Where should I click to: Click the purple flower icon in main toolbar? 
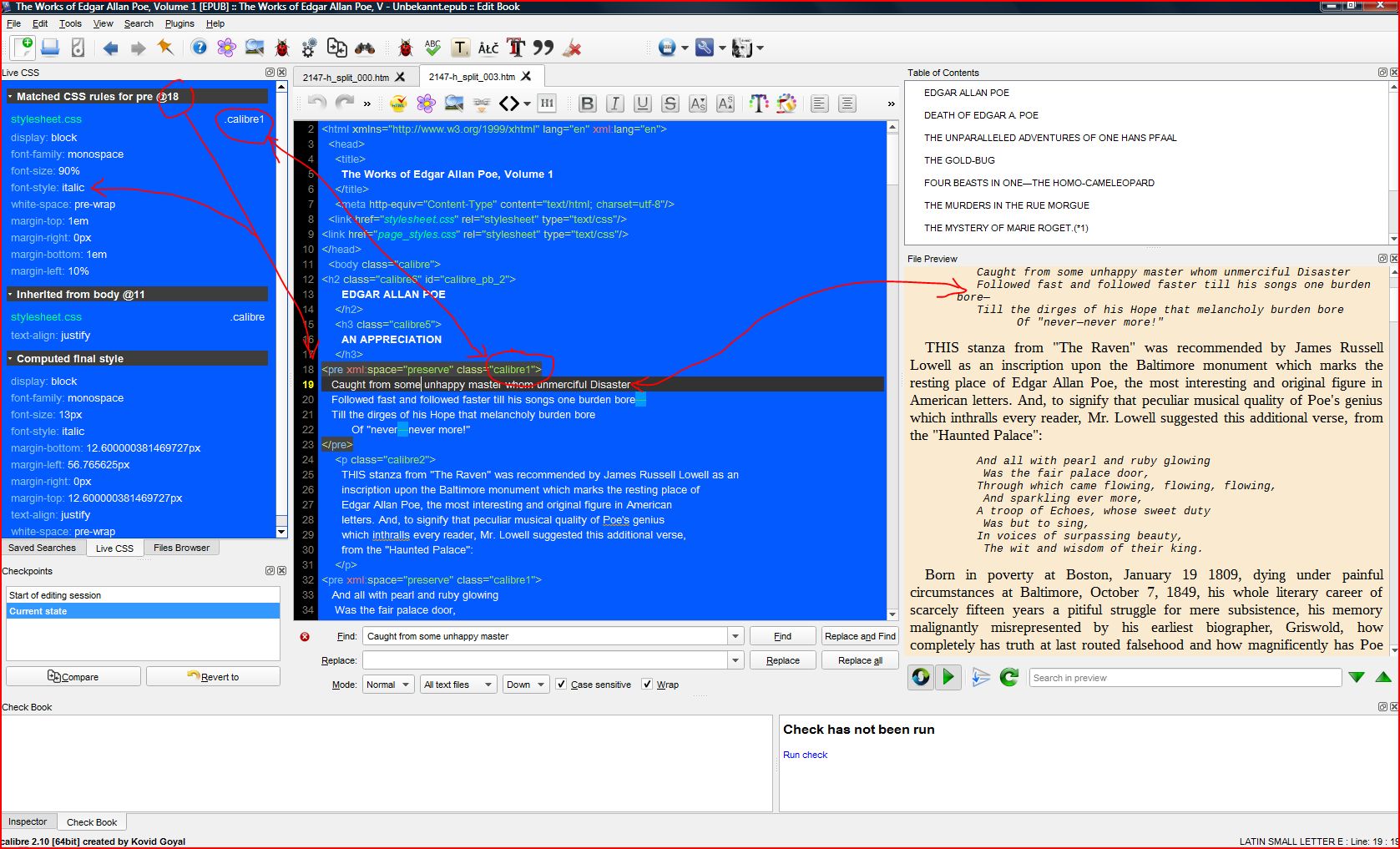pos(226,48)
